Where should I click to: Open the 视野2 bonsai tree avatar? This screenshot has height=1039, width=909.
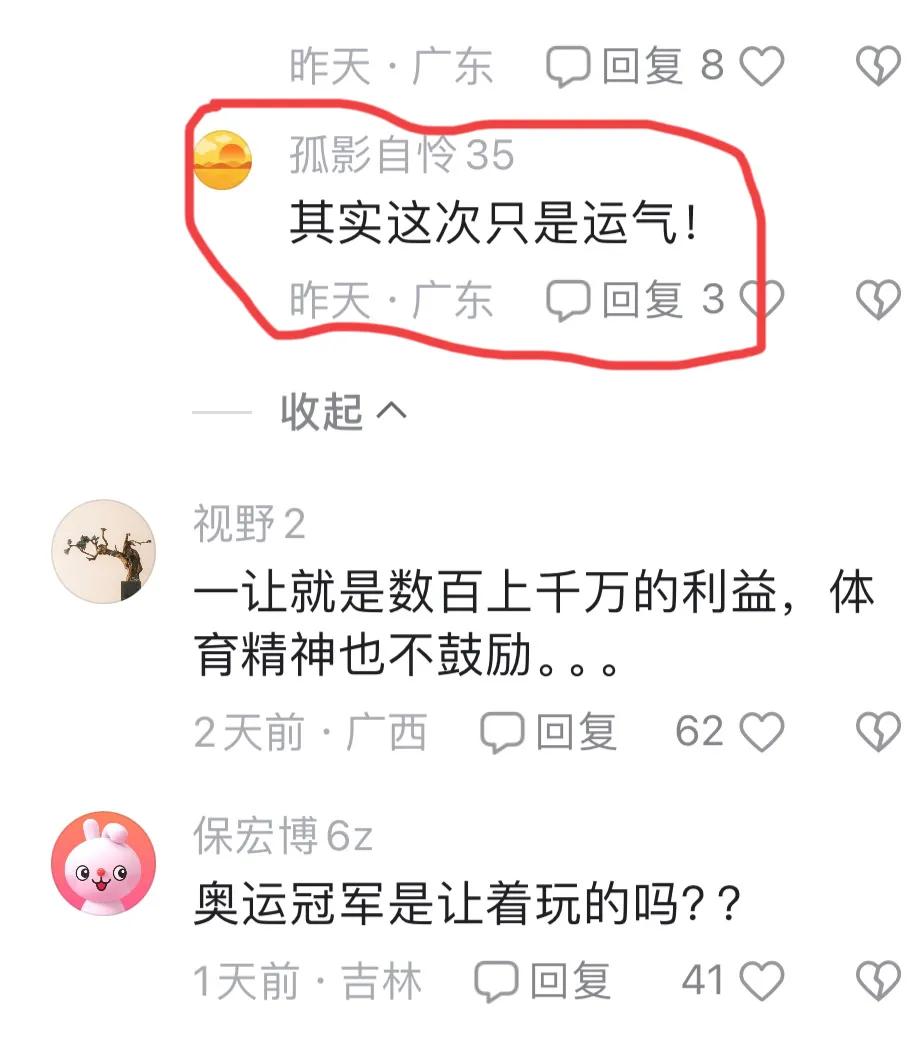(x=104, y=551)
